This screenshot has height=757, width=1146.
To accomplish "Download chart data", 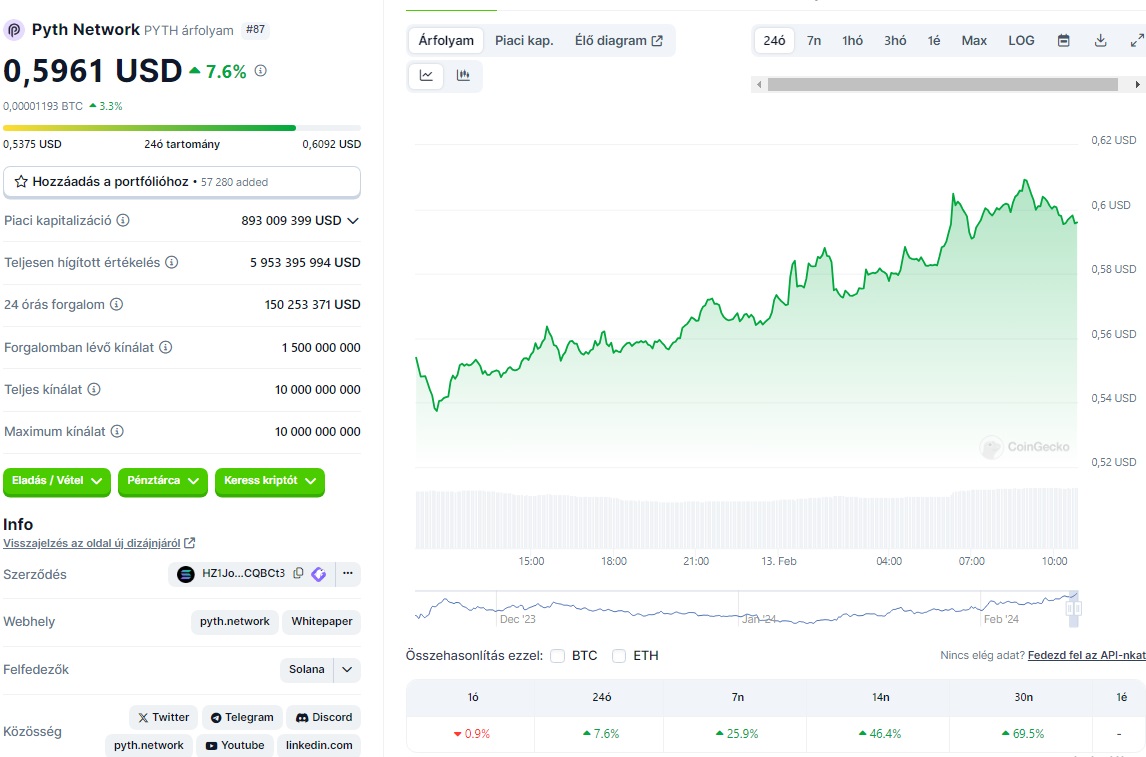I will tap(1100, 41).
